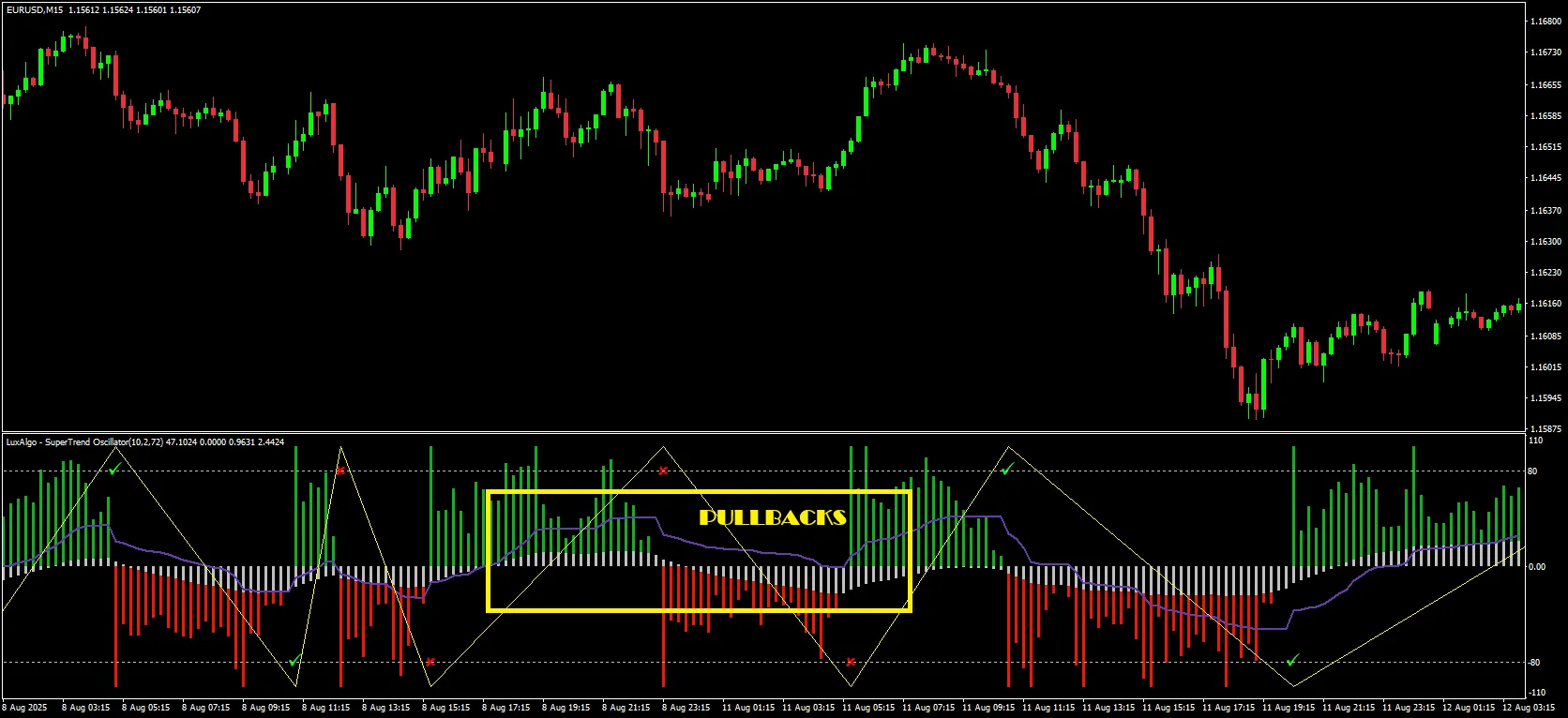Click the 11 Aug 21:15 time label
Screen dimensions: 1568x718
(1349, 708)
